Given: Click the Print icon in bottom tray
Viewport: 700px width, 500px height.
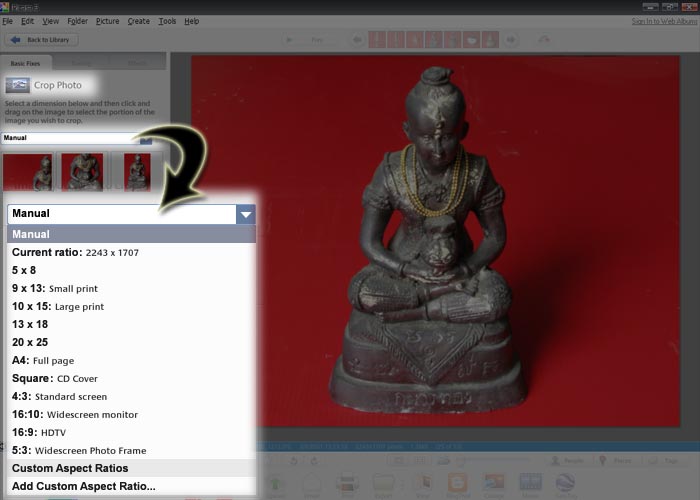Looking at the screenshot, I should click(348, 485).
